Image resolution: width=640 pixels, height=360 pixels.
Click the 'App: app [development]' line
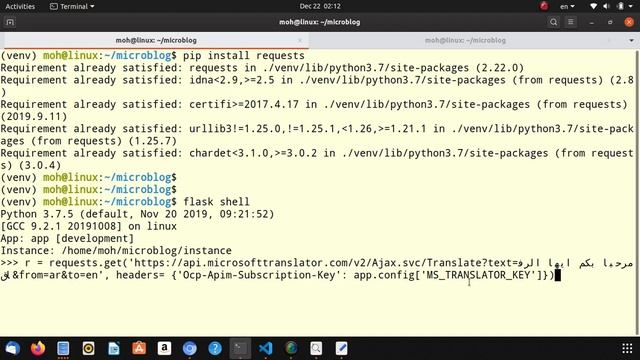67,238
